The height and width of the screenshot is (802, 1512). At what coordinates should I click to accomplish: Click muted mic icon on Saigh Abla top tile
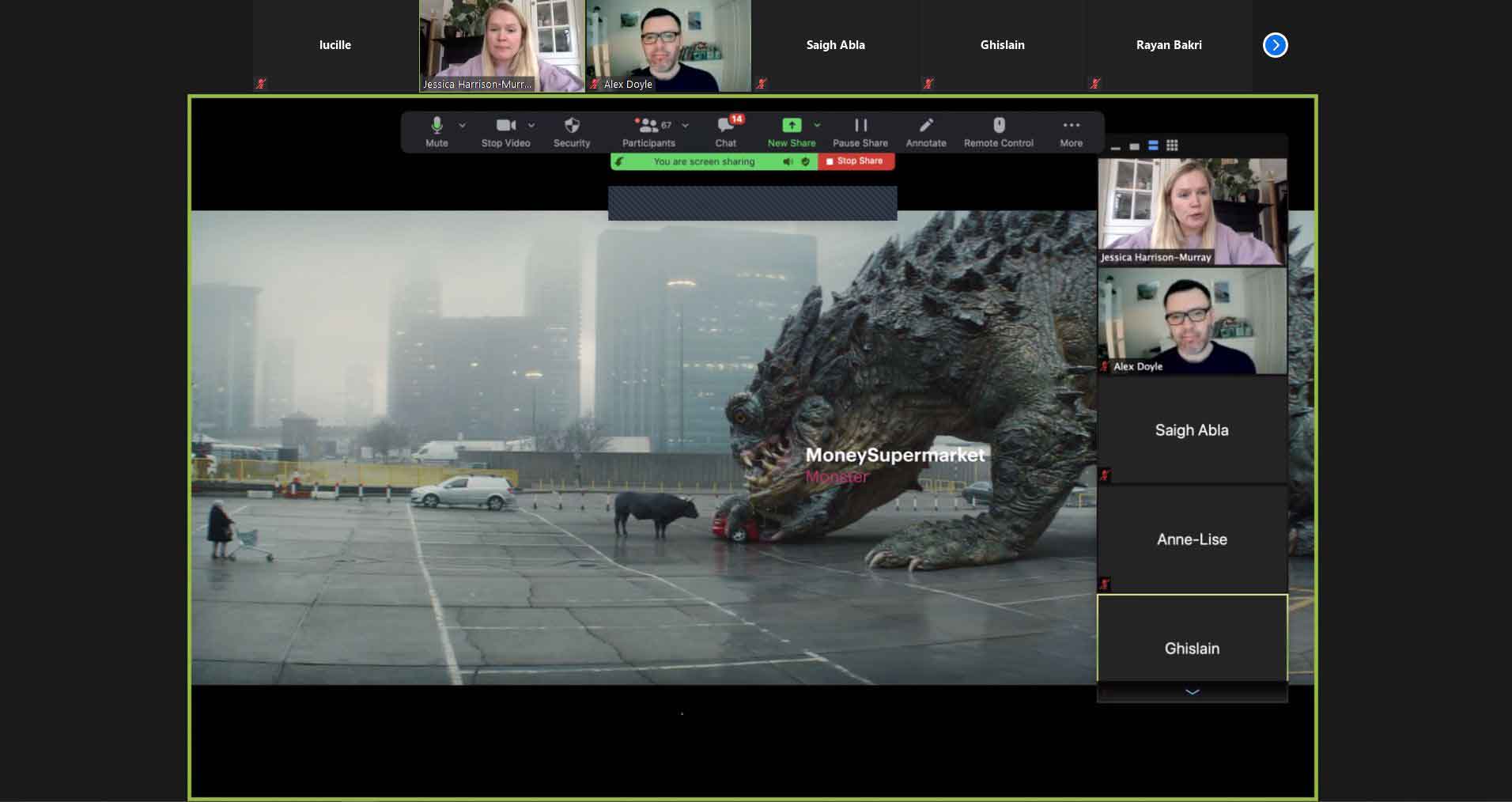(x=761, y=83)
